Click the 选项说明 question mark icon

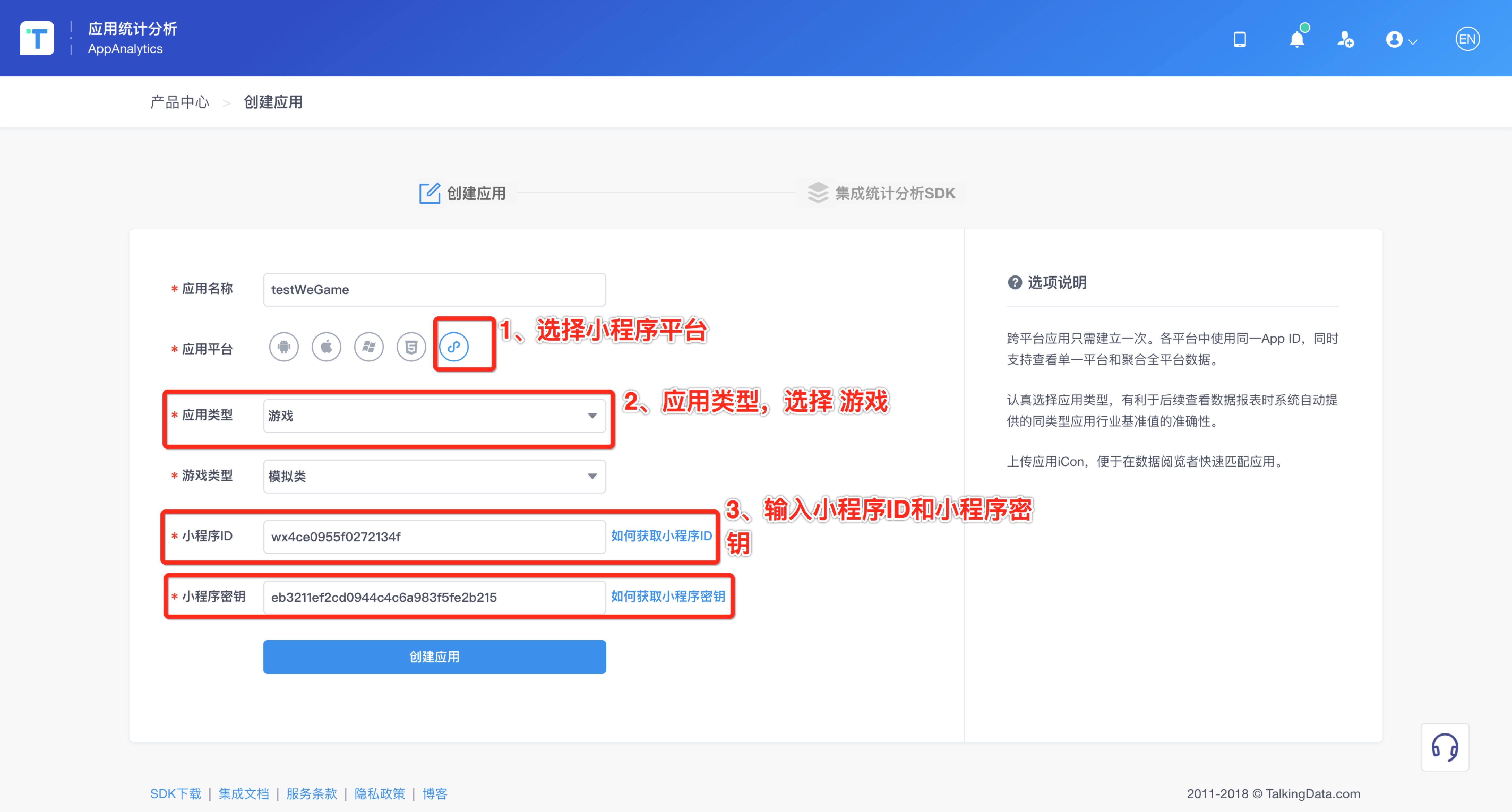point(1015,283)
